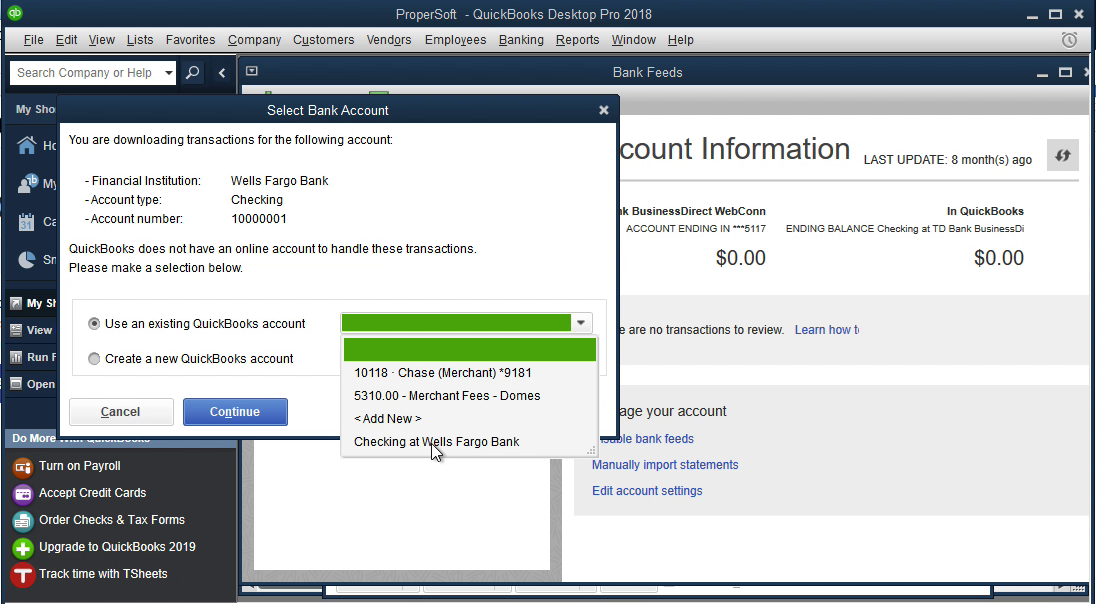
Task: Open the Calendar icon in the sidebar
Action: point(26,222)
